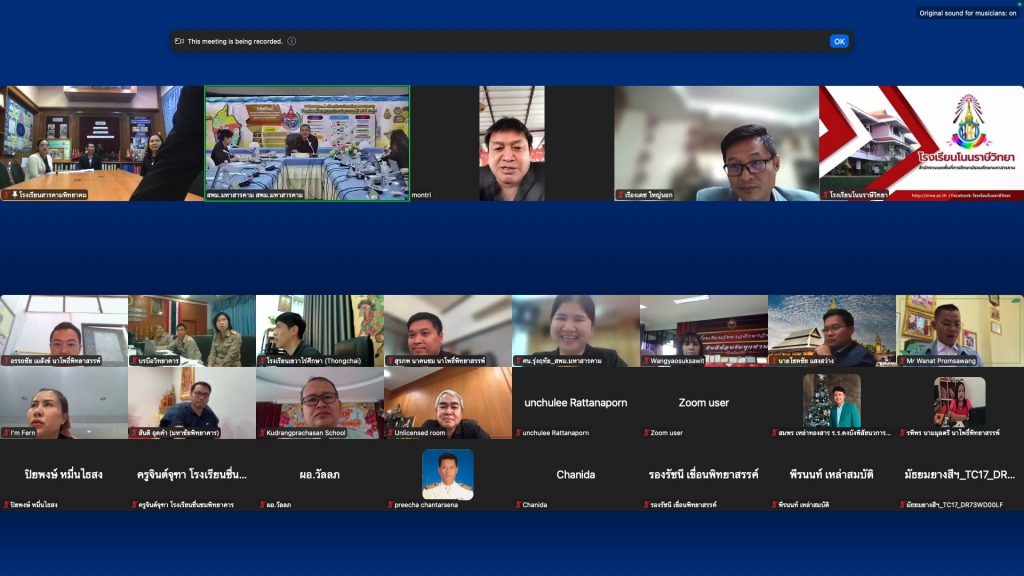This screenshot has width=1024, height=576.
Task: Click the info icon beside the recording notice
Action: tap(292, 41)
